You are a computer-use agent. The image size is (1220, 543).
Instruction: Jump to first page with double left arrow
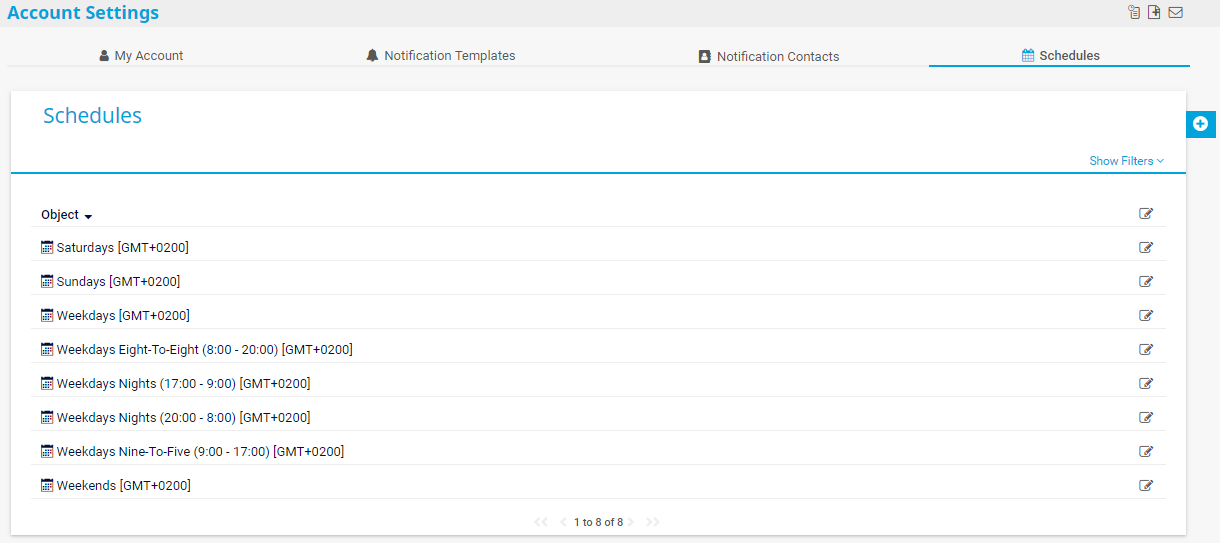[x=541, y=522]
